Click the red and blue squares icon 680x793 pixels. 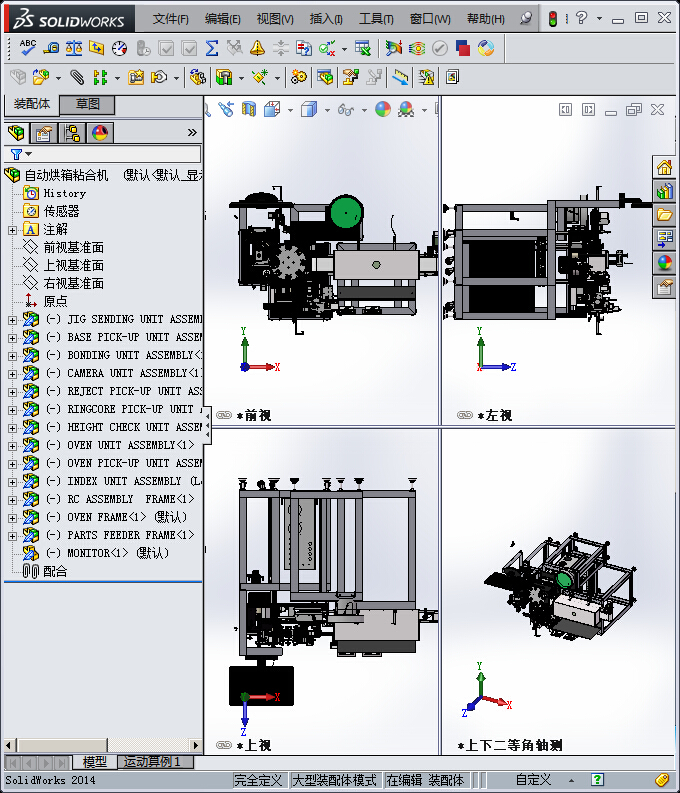463,48
